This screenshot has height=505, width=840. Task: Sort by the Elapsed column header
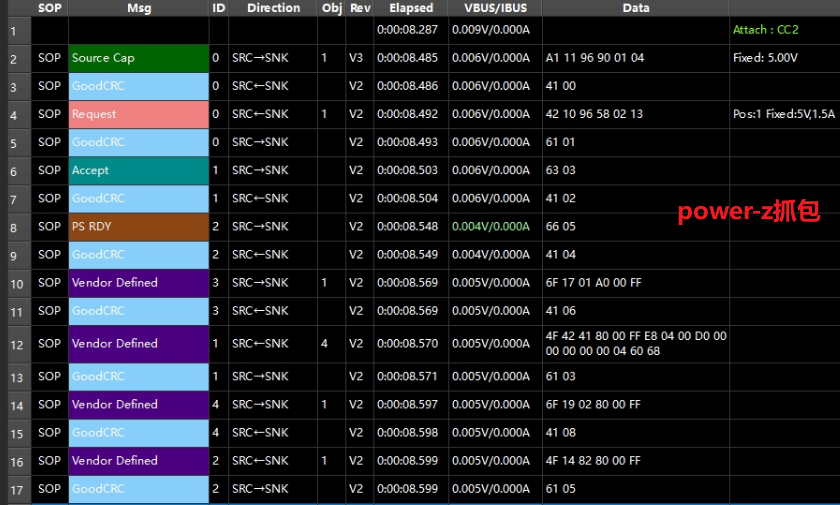[411, 8]
